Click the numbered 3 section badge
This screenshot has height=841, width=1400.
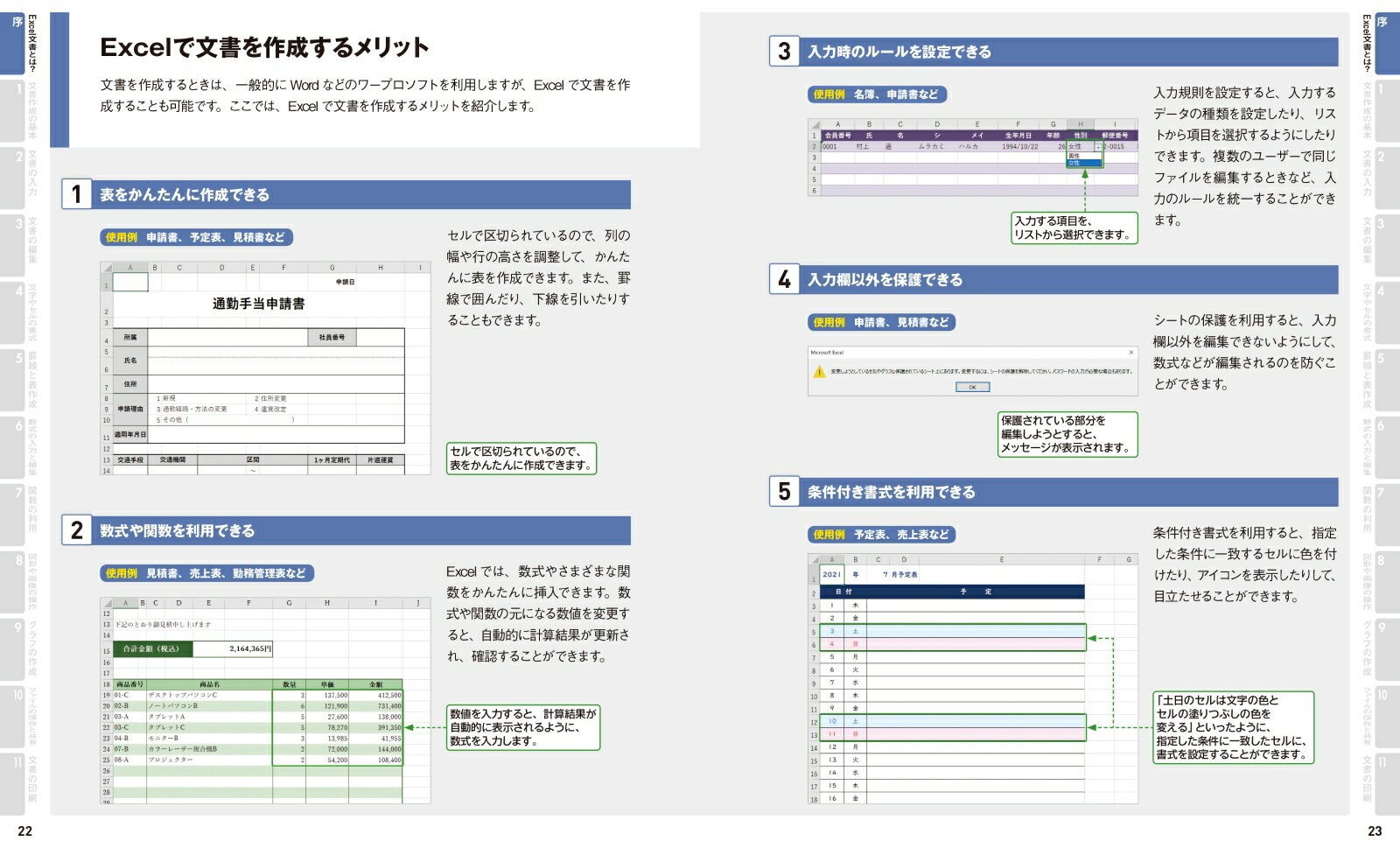[784, 52]
